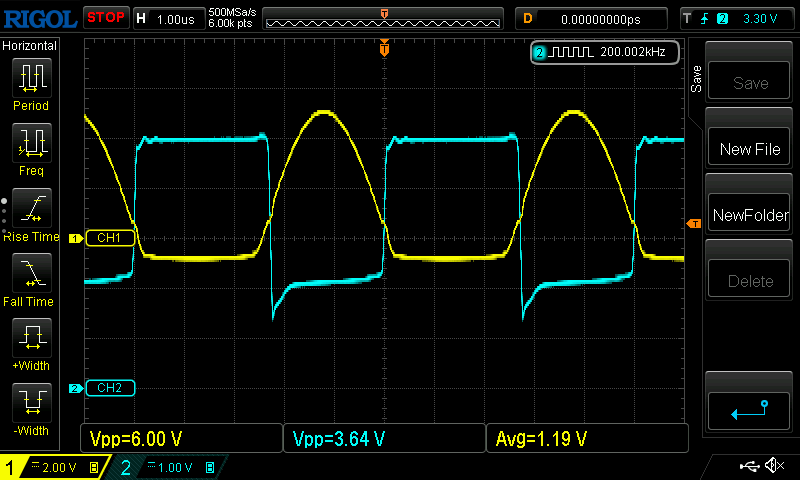The image size is (800, 480).
Task: Select channel 2 scale 1.00 V tab
Action: click(168, 467)
